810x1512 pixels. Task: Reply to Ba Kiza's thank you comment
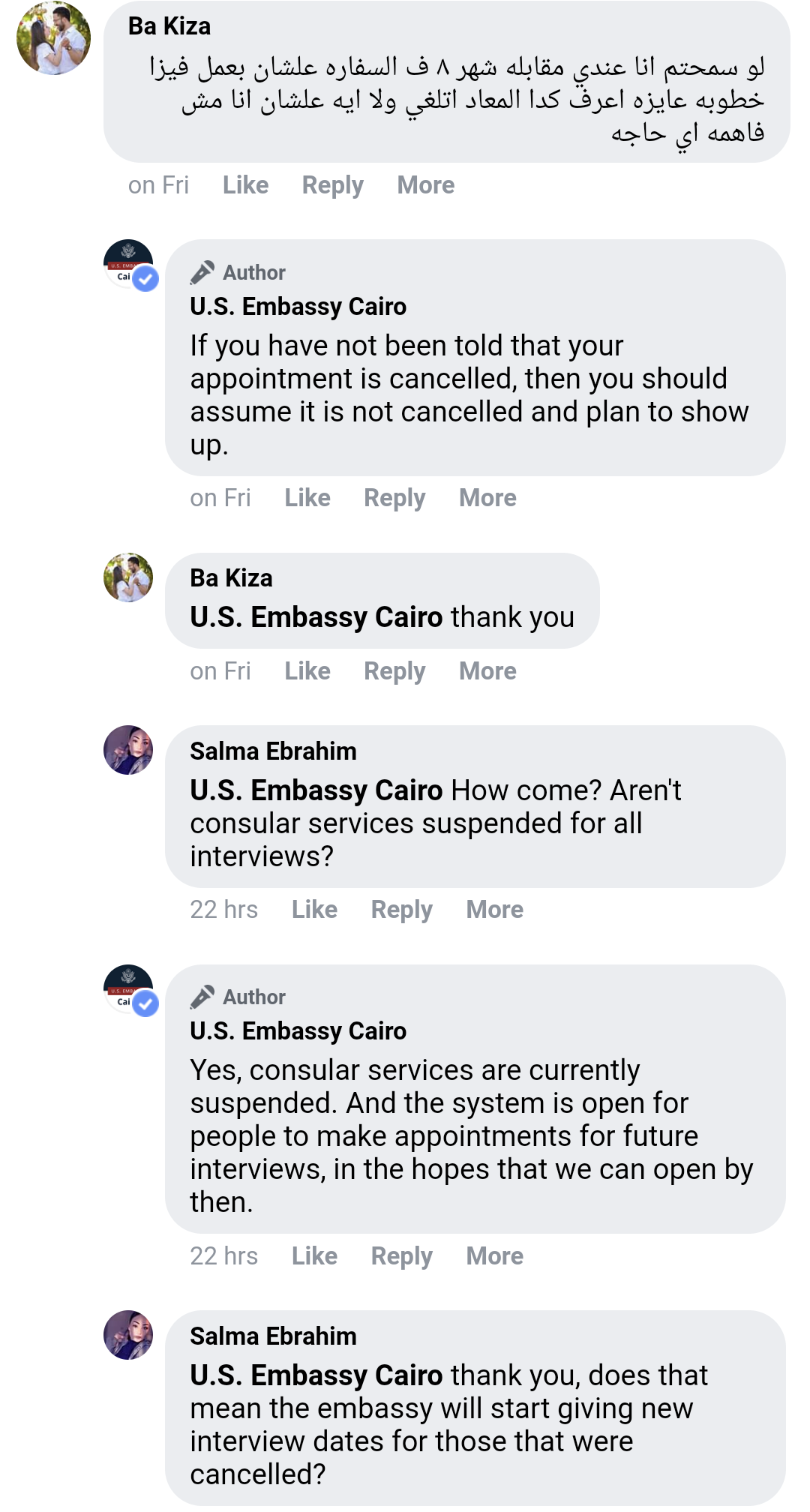(x=394, y=671)
